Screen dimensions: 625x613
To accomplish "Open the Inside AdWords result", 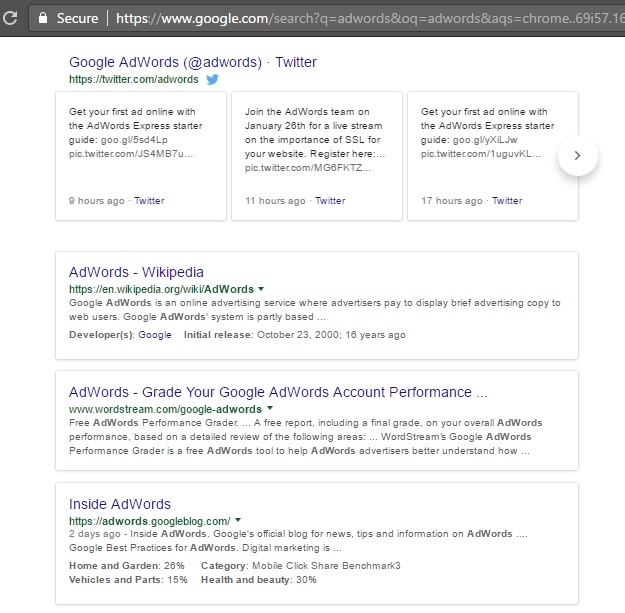I will tap(120, 504).
